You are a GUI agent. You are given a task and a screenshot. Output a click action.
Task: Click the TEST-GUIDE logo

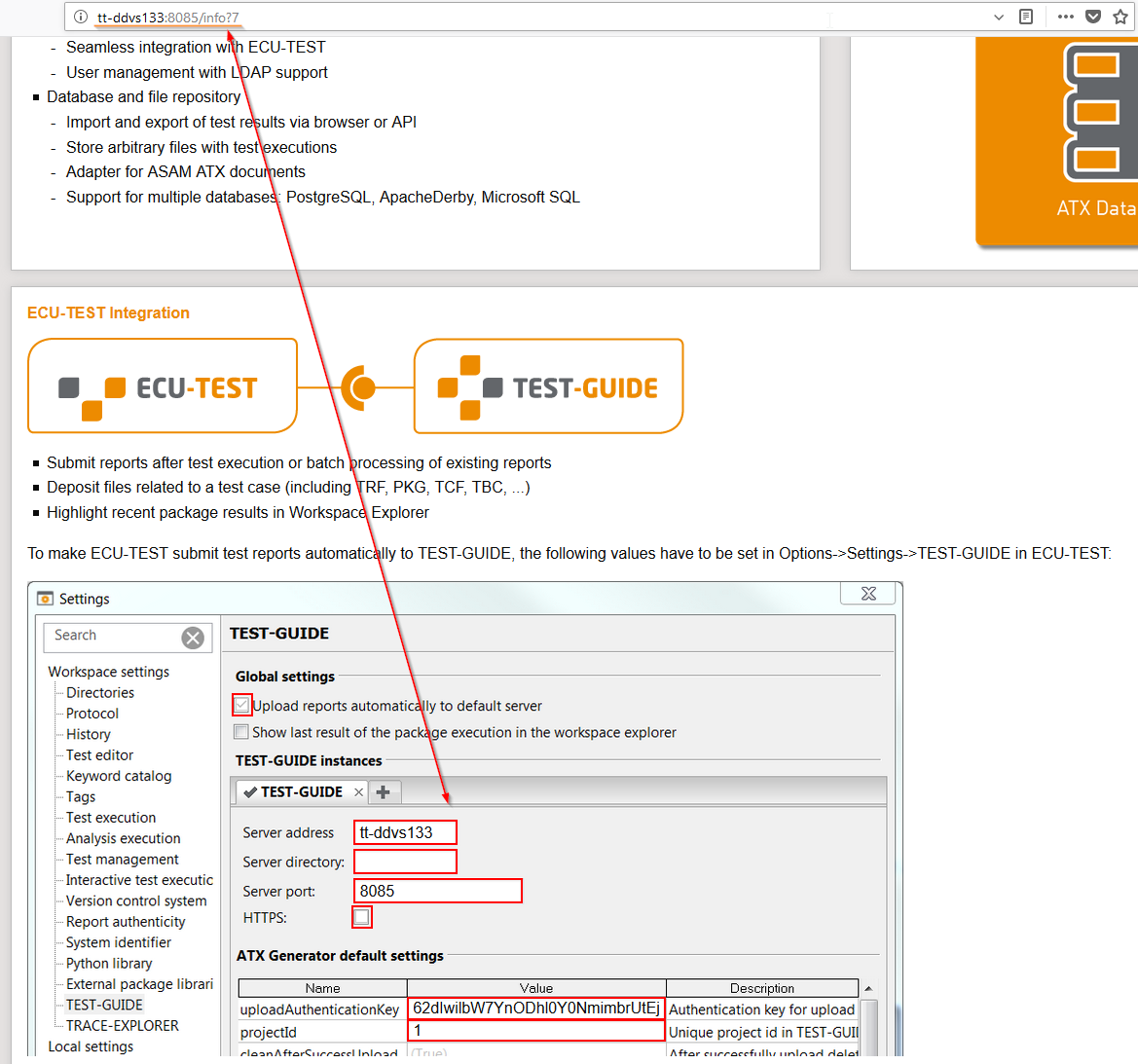[x=548, y=385]
